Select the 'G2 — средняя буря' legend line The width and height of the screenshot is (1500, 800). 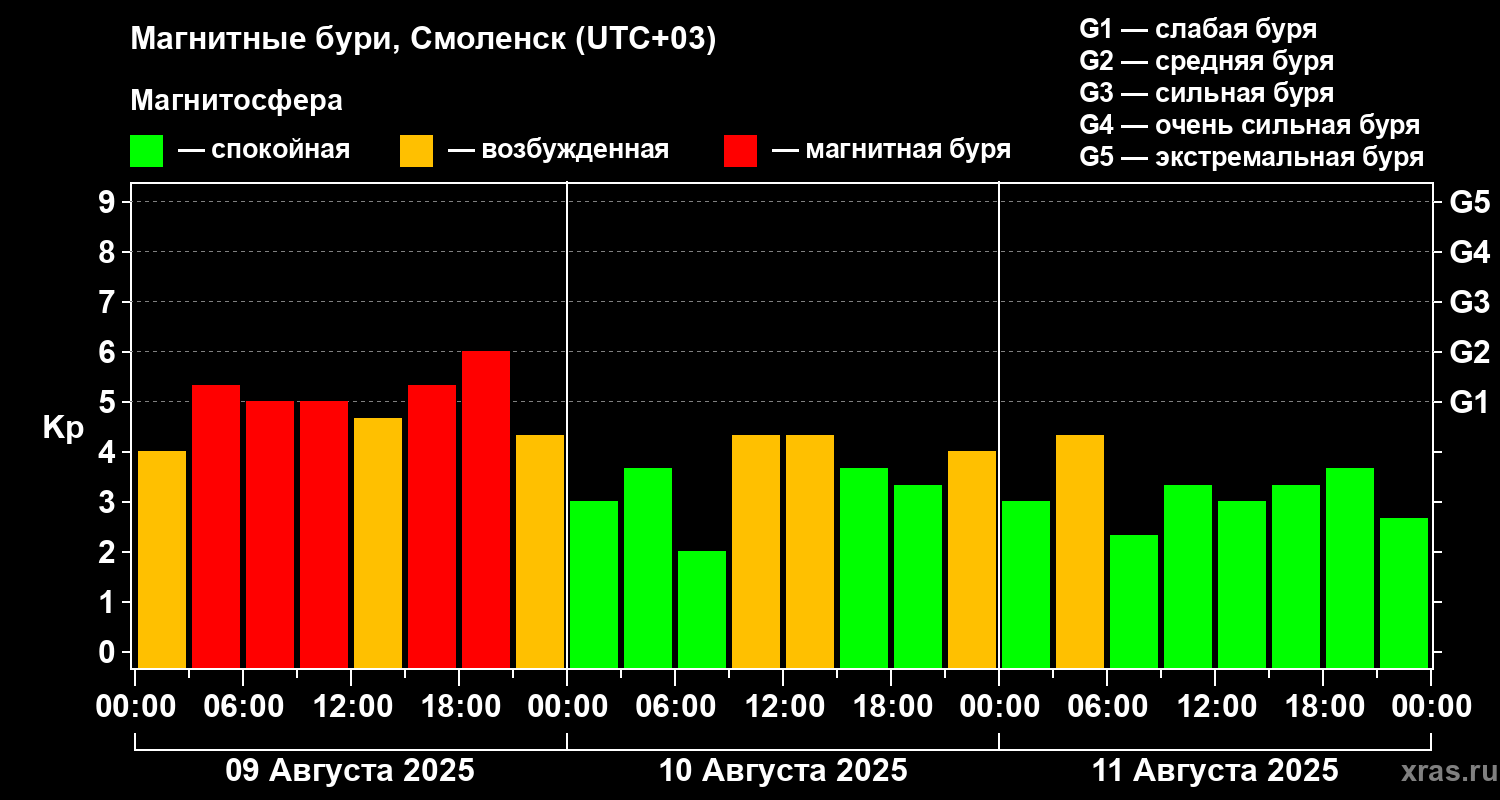[x=1206, y=61]
